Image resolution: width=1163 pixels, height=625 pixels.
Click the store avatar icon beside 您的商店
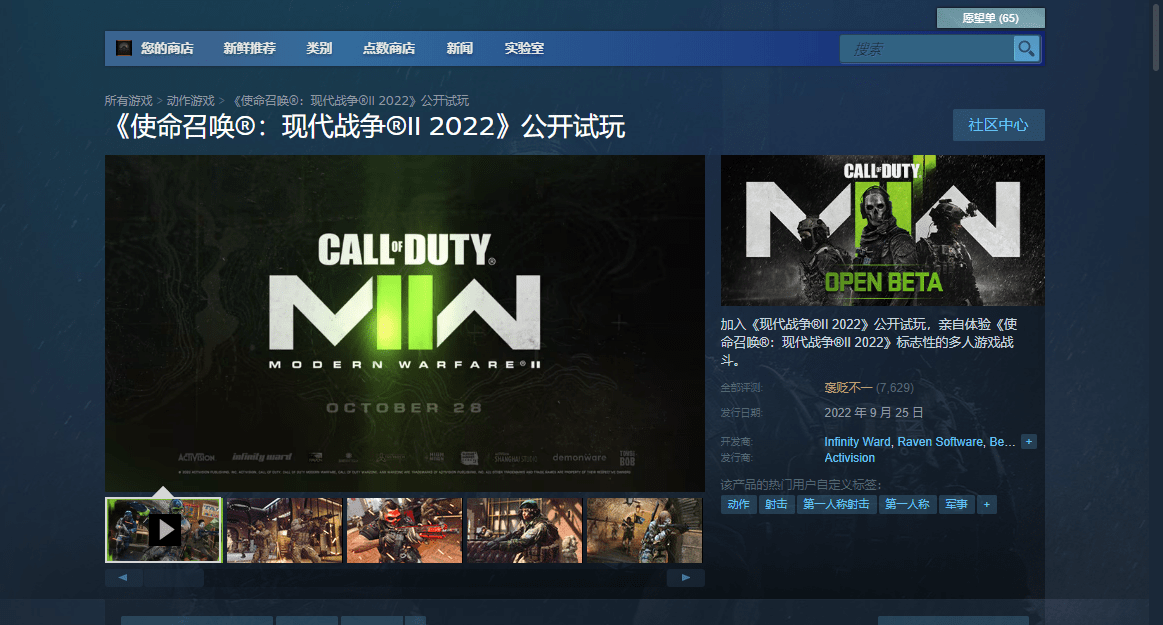[124, 48]
